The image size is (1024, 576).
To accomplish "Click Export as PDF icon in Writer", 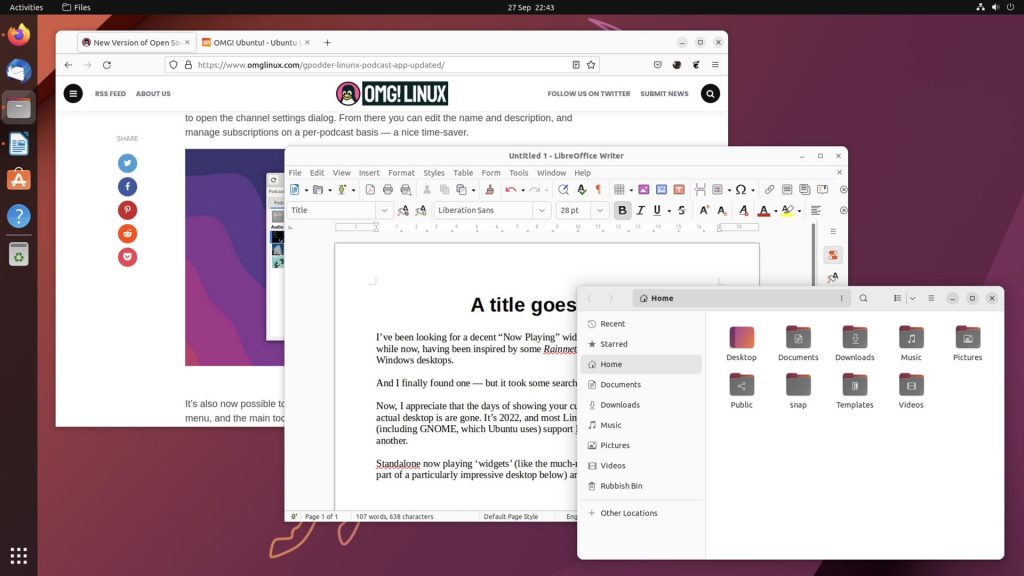I will coord(370,190).
